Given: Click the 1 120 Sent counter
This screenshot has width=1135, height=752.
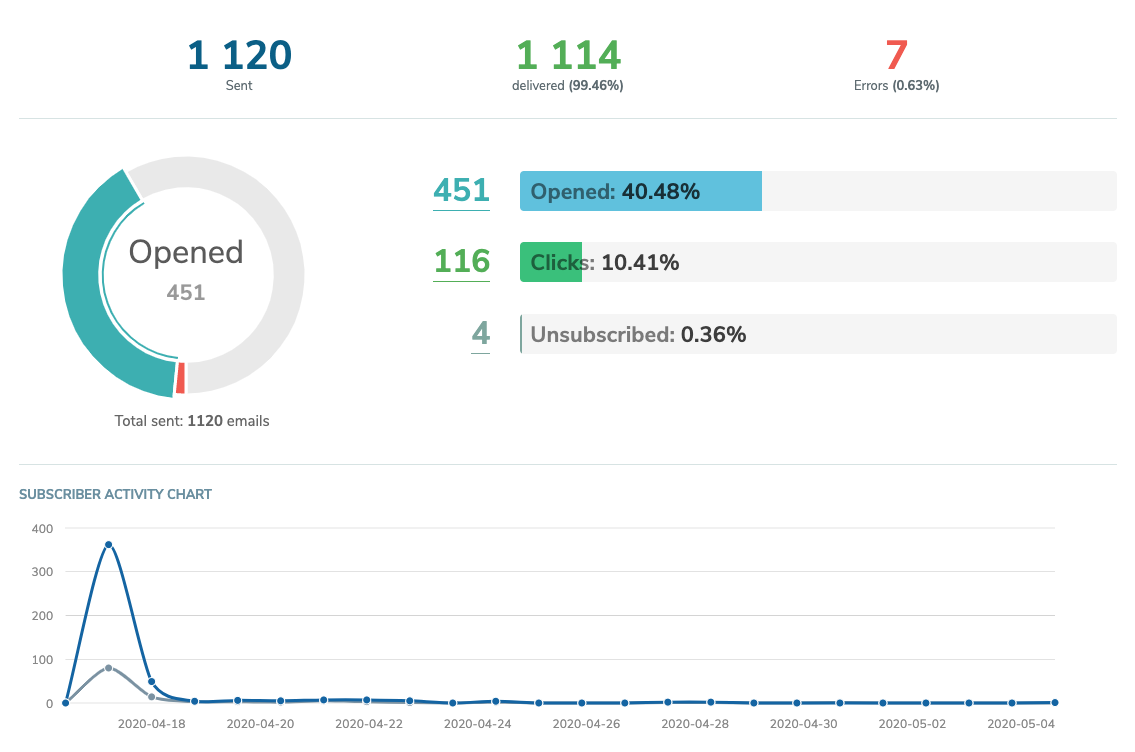Looking at the screenshot, I should tap(238, 55).
